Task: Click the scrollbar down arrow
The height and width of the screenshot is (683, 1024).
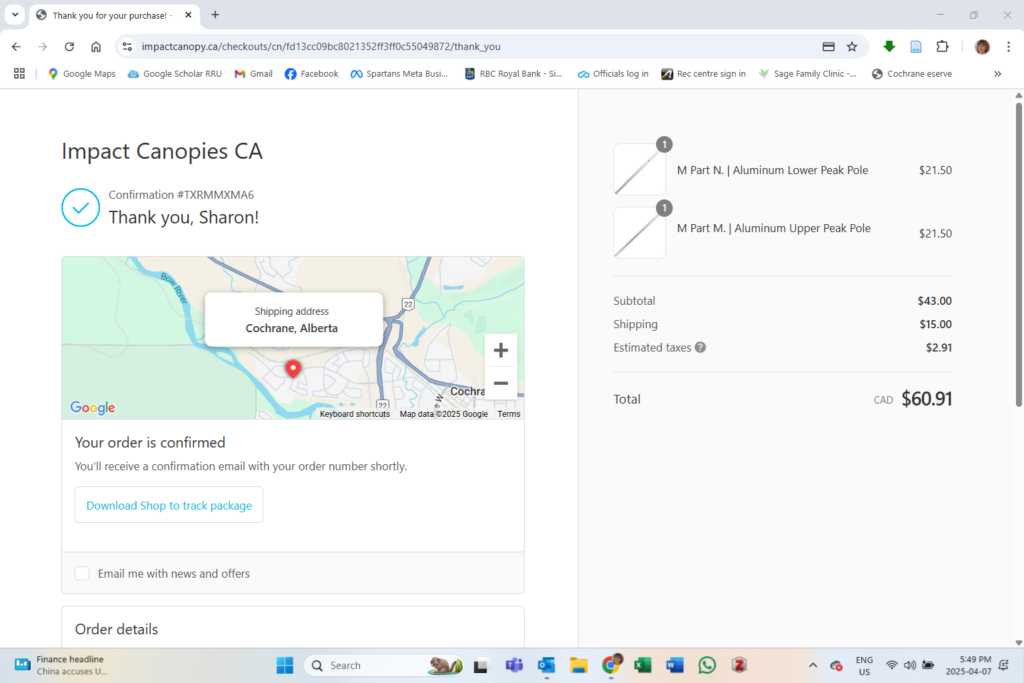Action: click(x=1018, y=643)
